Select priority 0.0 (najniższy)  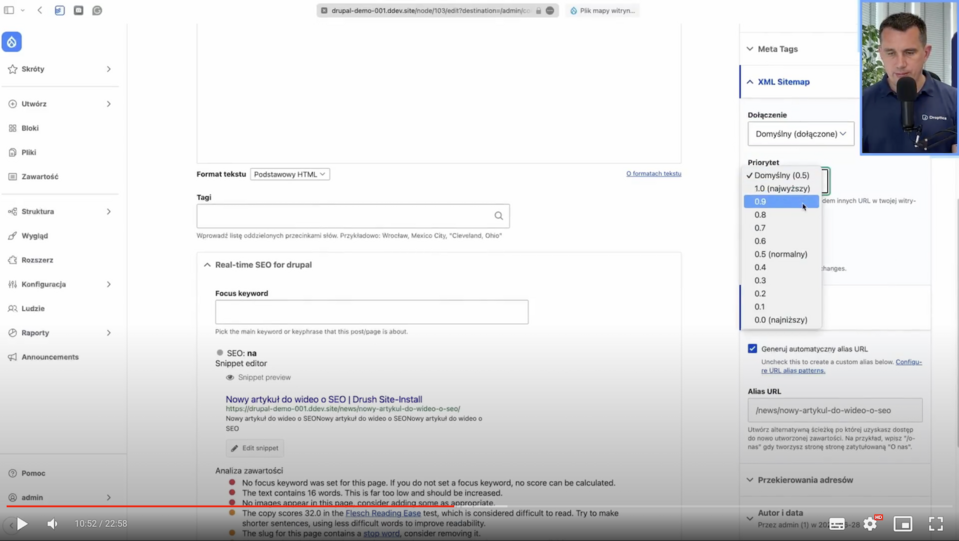pos(782,320)
